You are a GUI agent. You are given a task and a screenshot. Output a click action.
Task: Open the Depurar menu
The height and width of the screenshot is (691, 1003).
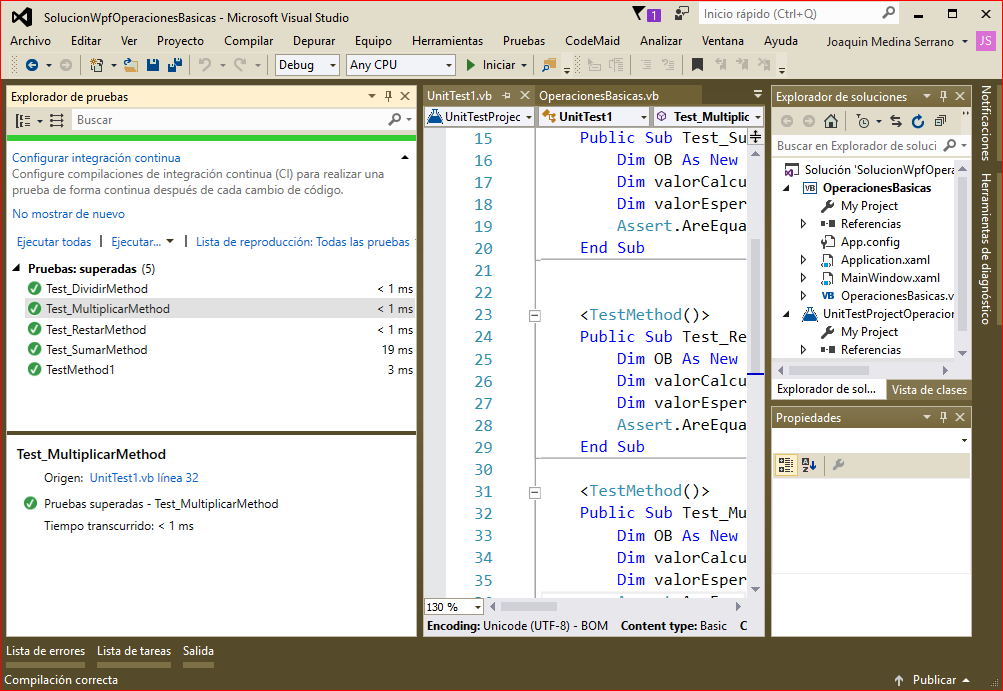click(313, 41)
